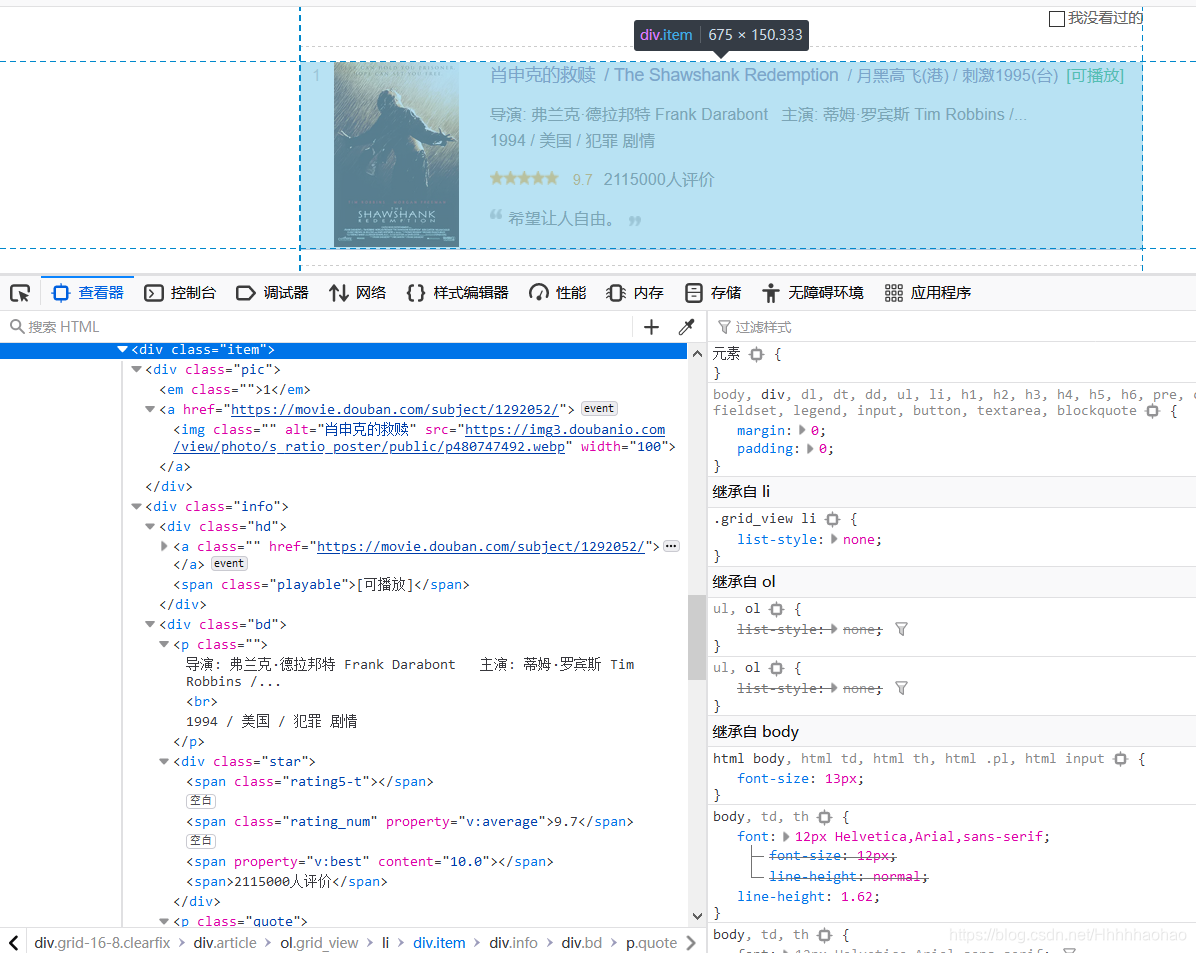
Task: Select the eyedropper color picker tool
Action: click(686, 327)
